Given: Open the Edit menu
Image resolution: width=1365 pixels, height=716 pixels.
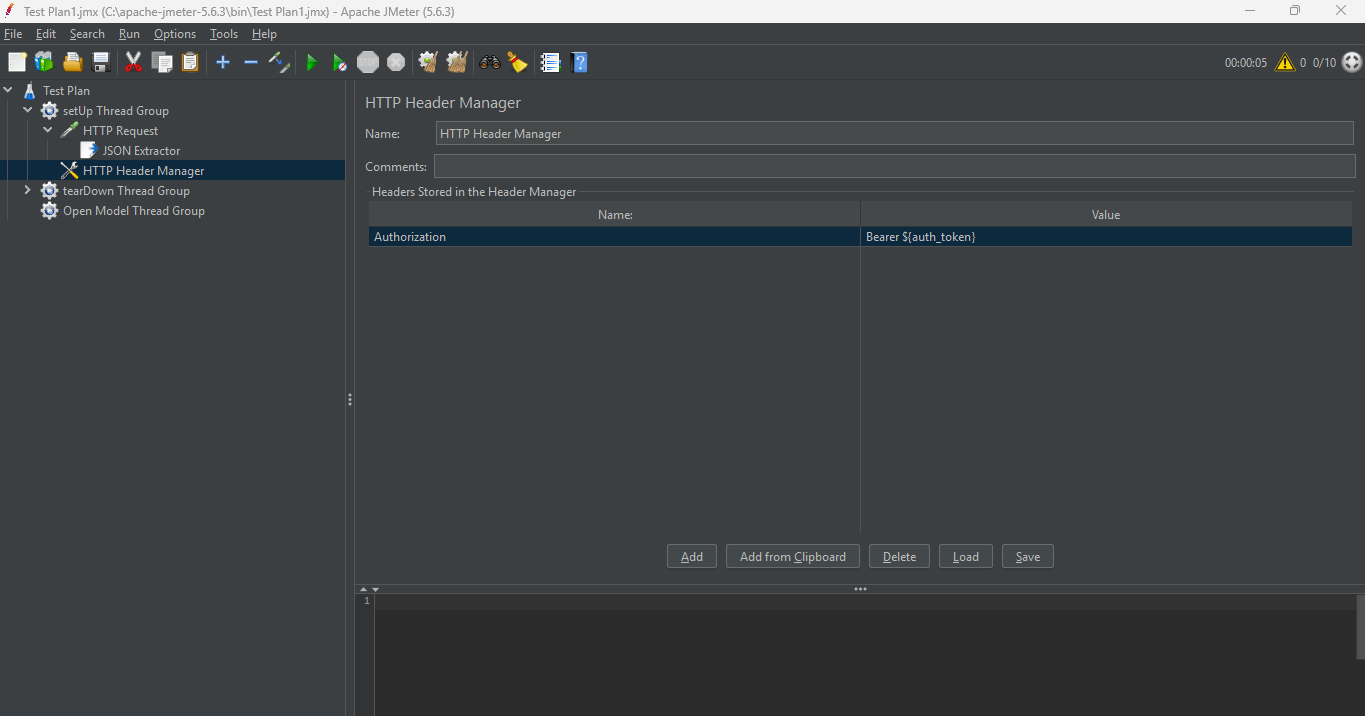Looking at the screenshot, I should click(x=46, y=33).
